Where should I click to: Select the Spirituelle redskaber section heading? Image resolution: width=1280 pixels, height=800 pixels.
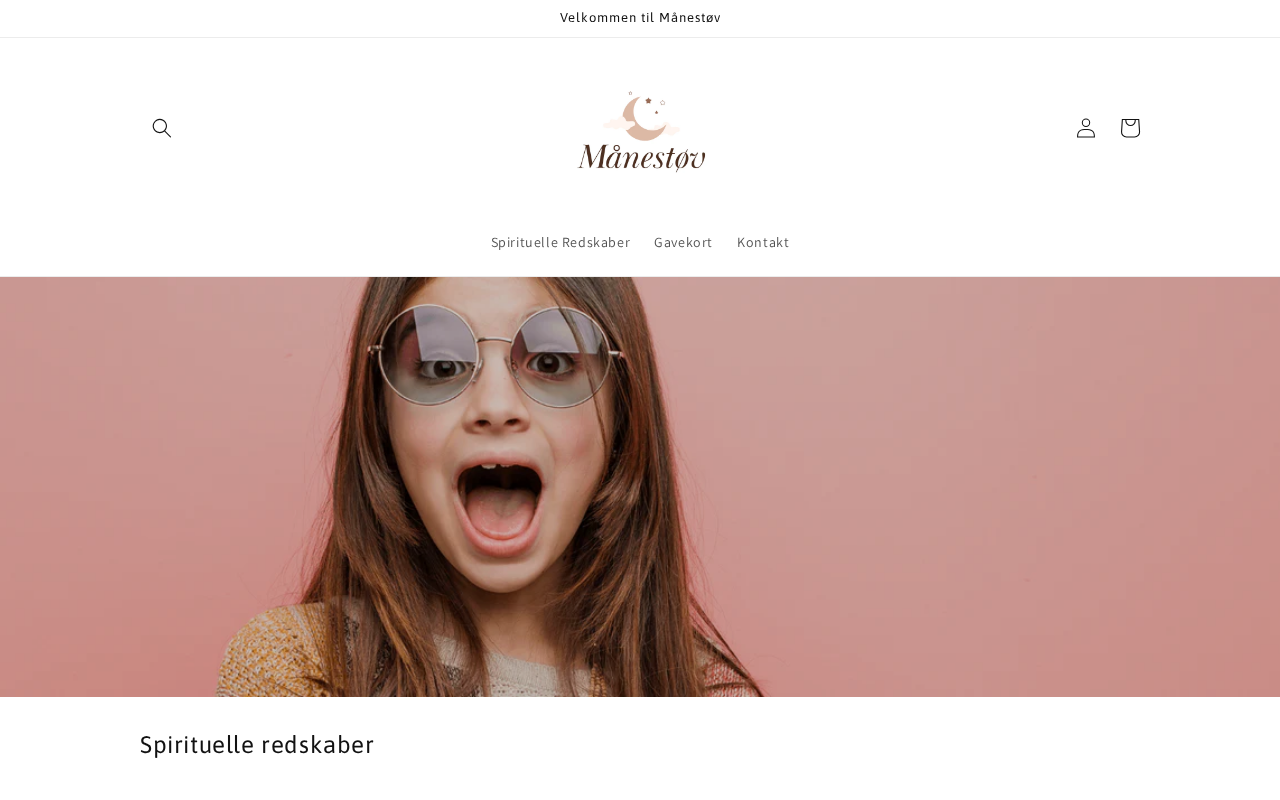click(257, 744)
